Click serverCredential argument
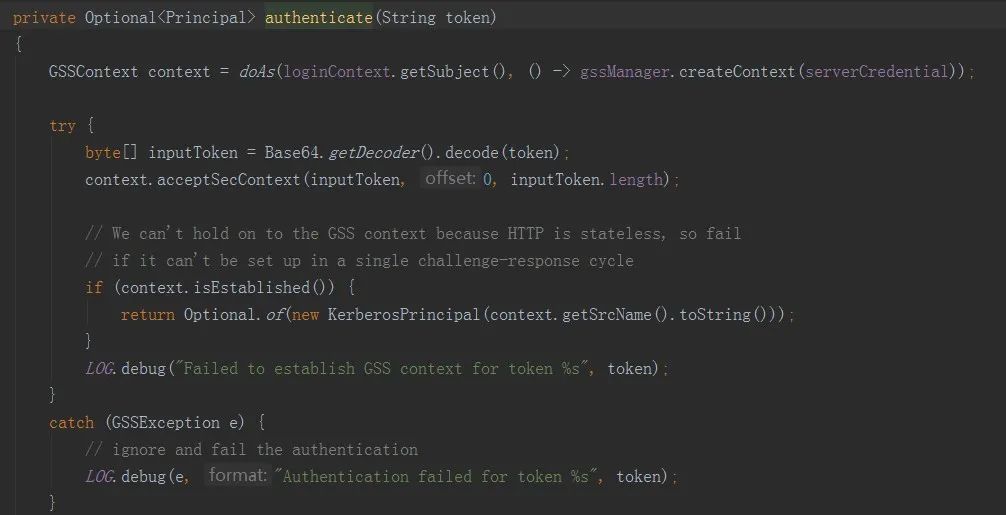The width and height of the screenshot is (1006, 515). pos(877,72)
